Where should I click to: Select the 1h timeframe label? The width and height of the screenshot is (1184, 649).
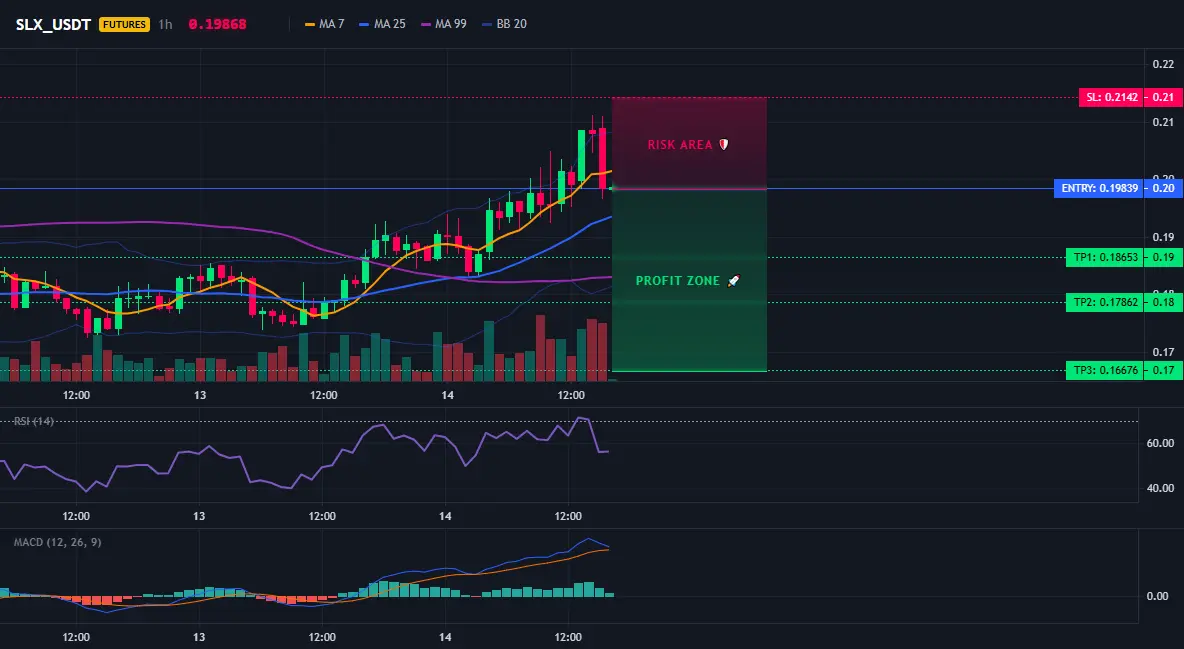coord(165,24)
